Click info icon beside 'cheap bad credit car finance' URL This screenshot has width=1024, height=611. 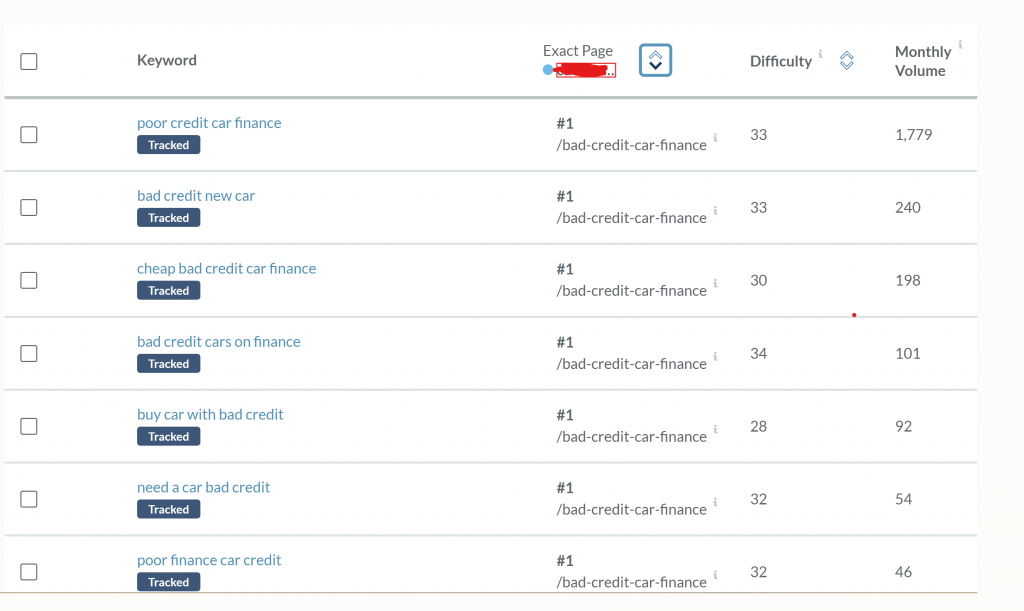(x=715, y=284)
